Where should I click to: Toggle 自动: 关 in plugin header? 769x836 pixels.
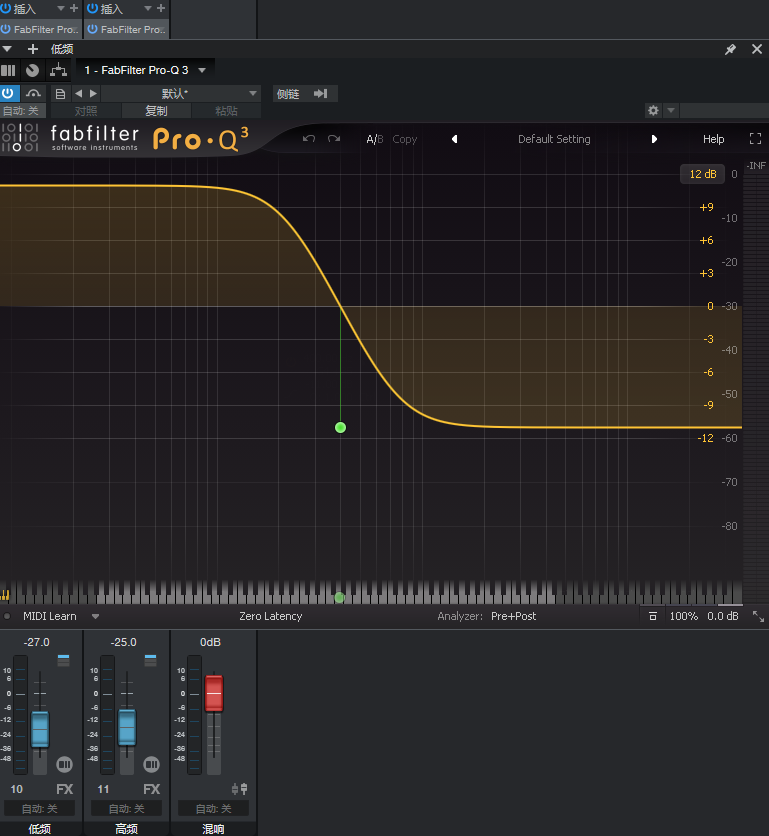(x=21, y=111)
